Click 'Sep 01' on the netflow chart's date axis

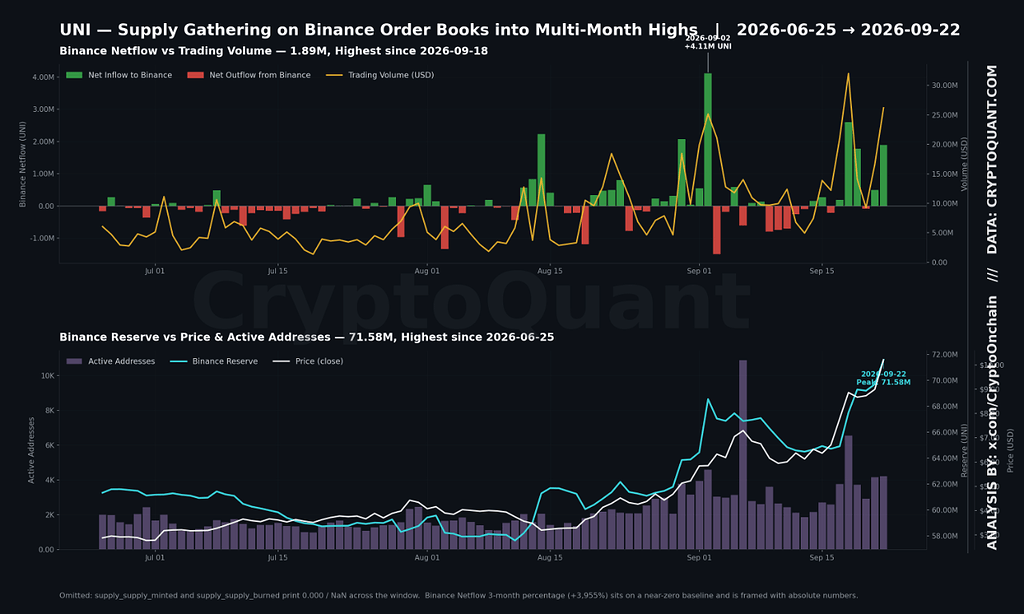click(x=699, y=271)
